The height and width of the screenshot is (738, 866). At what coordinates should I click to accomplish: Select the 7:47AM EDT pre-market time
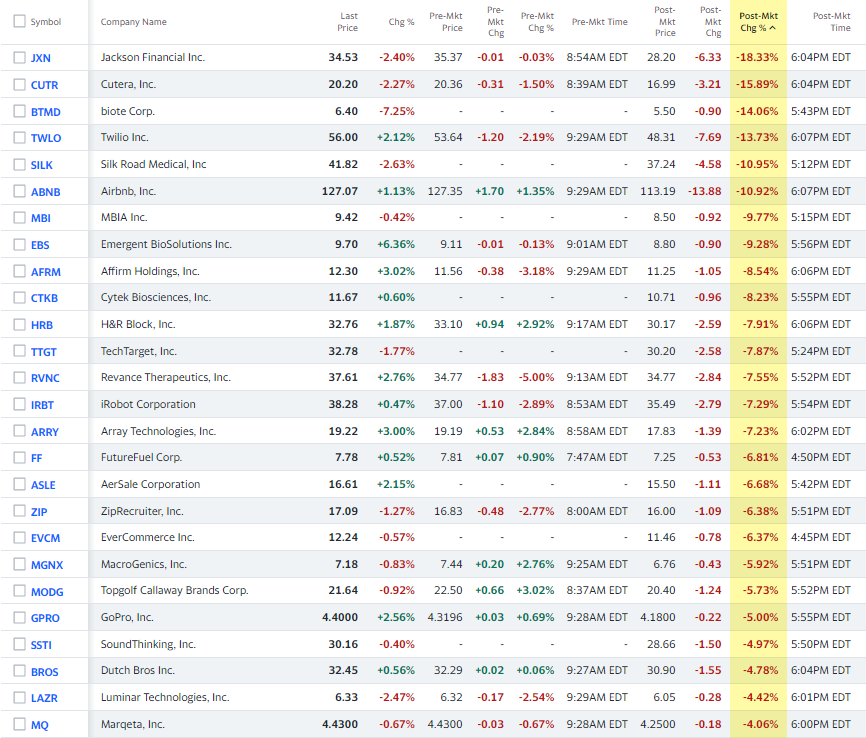[597, 457]
